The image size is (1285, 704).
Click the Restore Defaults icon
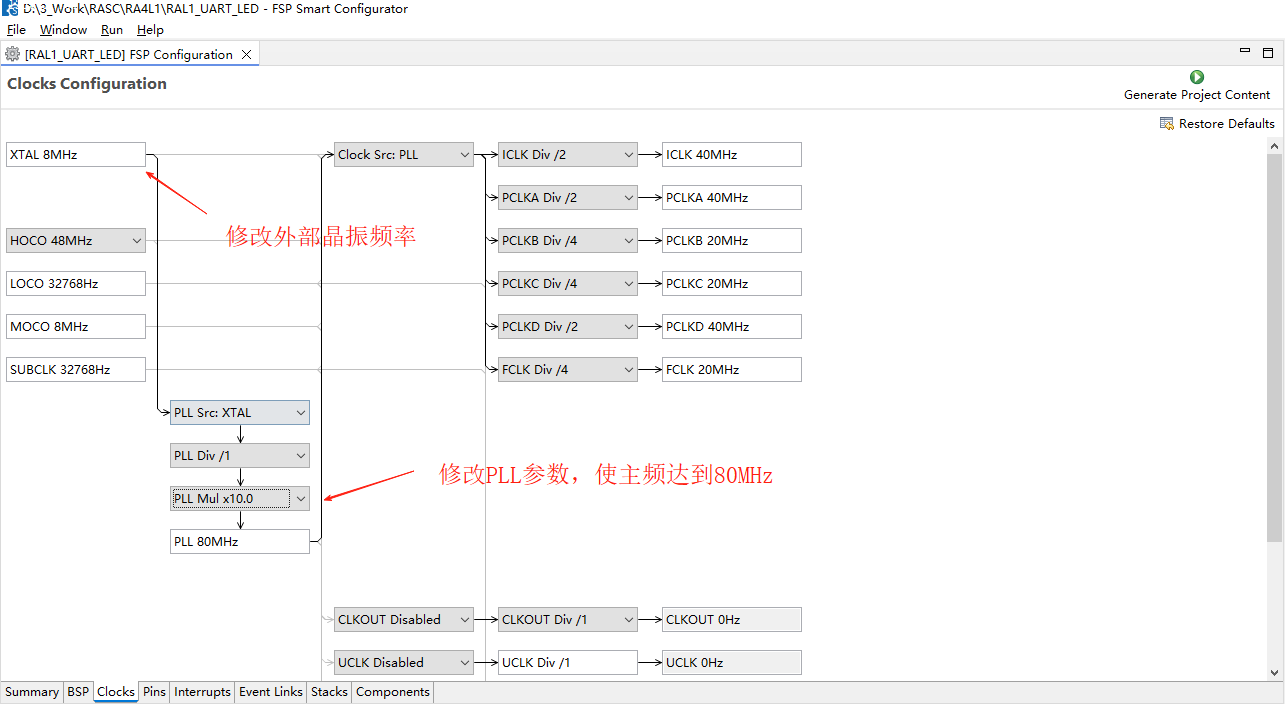click(1167, 123)
